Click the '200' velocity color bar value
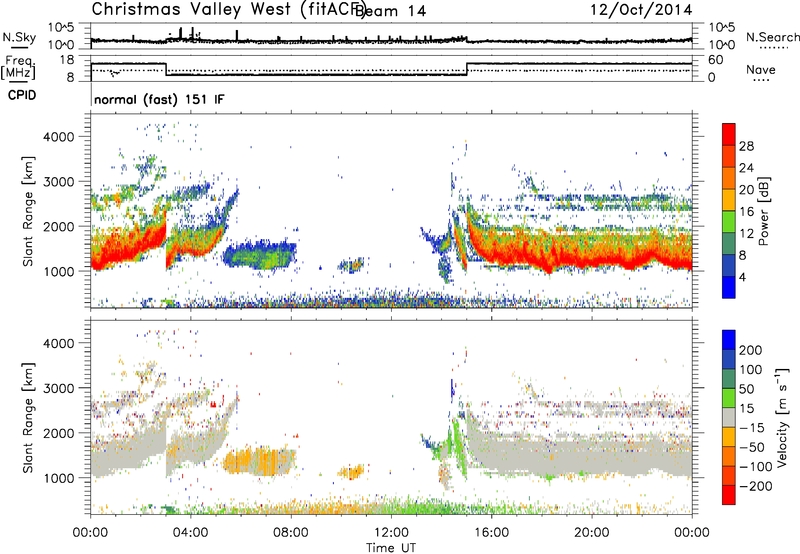 click(751, 350)
